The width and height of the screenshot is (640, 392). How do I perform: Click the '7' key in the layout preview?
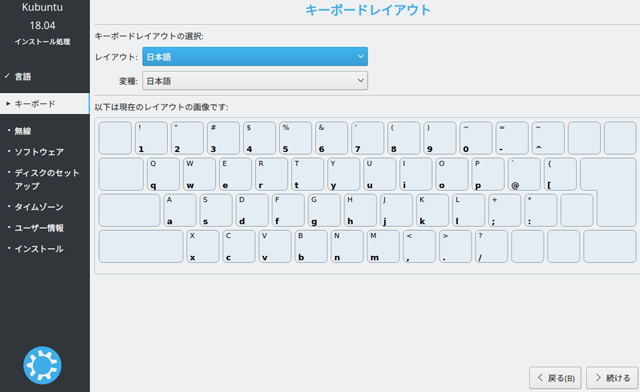tap(367, 138)
